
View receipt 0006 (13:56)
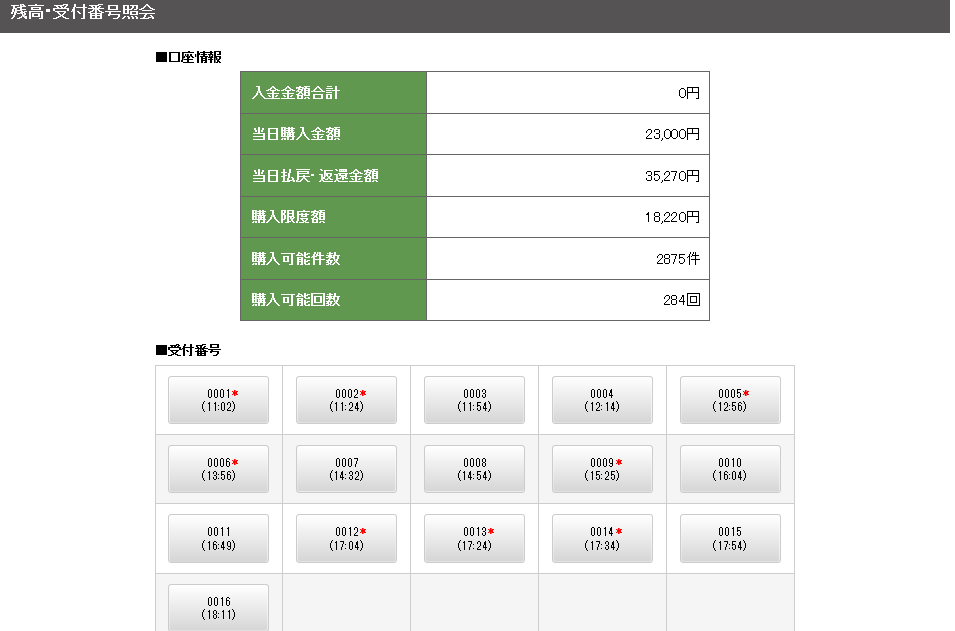[x=218, y=469]
